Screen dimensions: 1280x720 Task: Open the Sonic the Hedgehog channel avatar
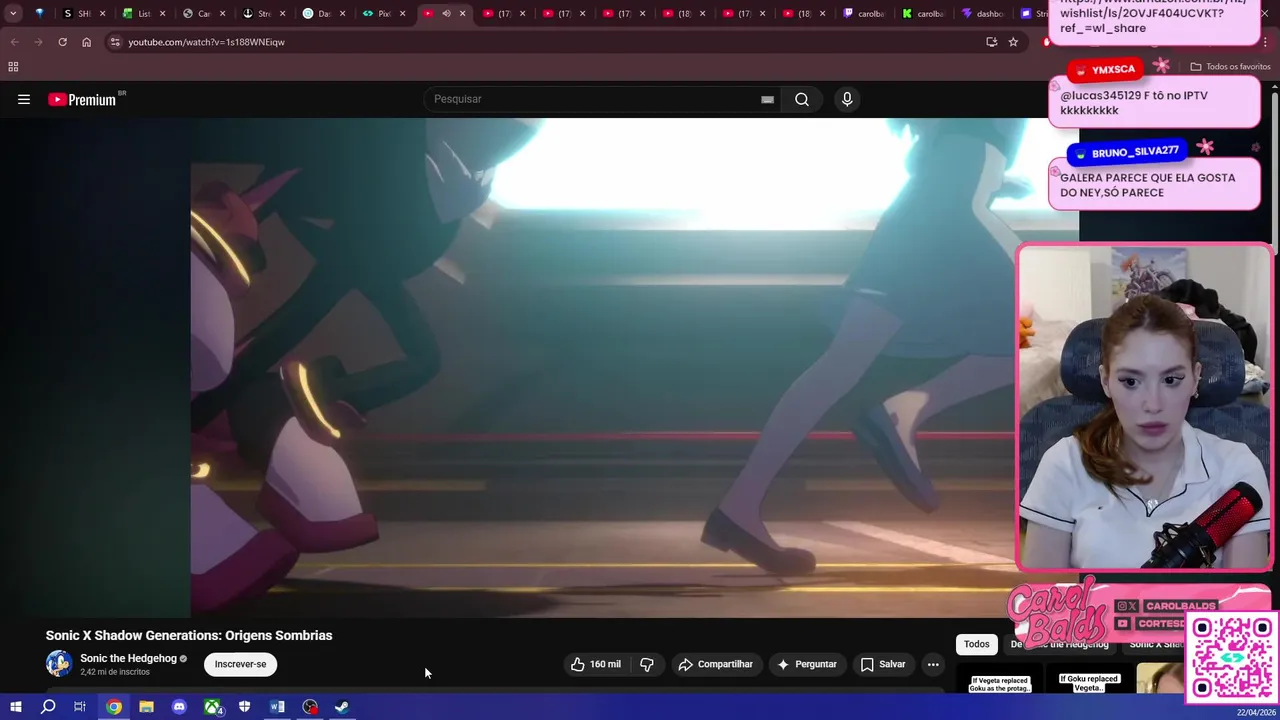click(x=59, y=663)
